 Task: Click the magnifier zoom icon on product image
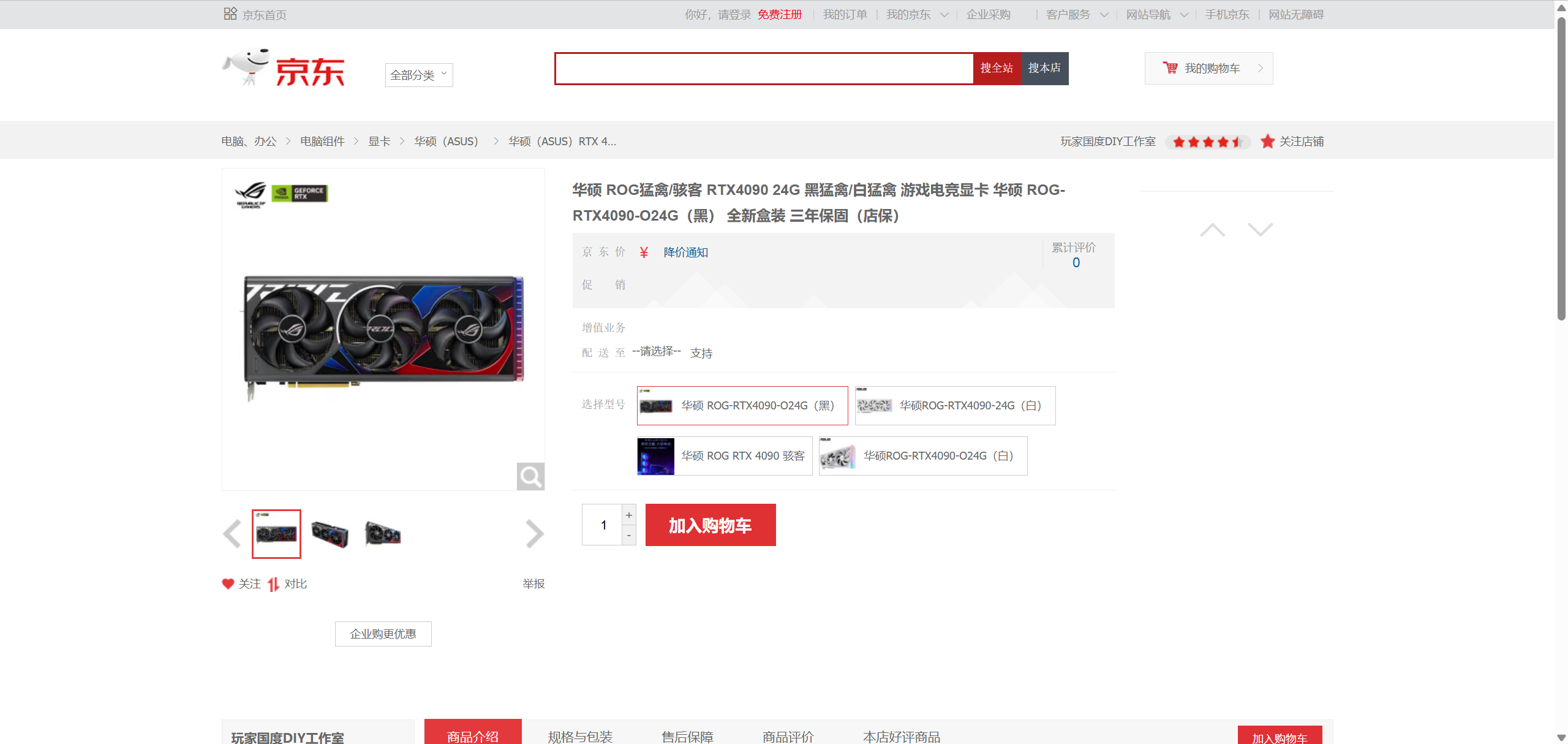point(530,476)
